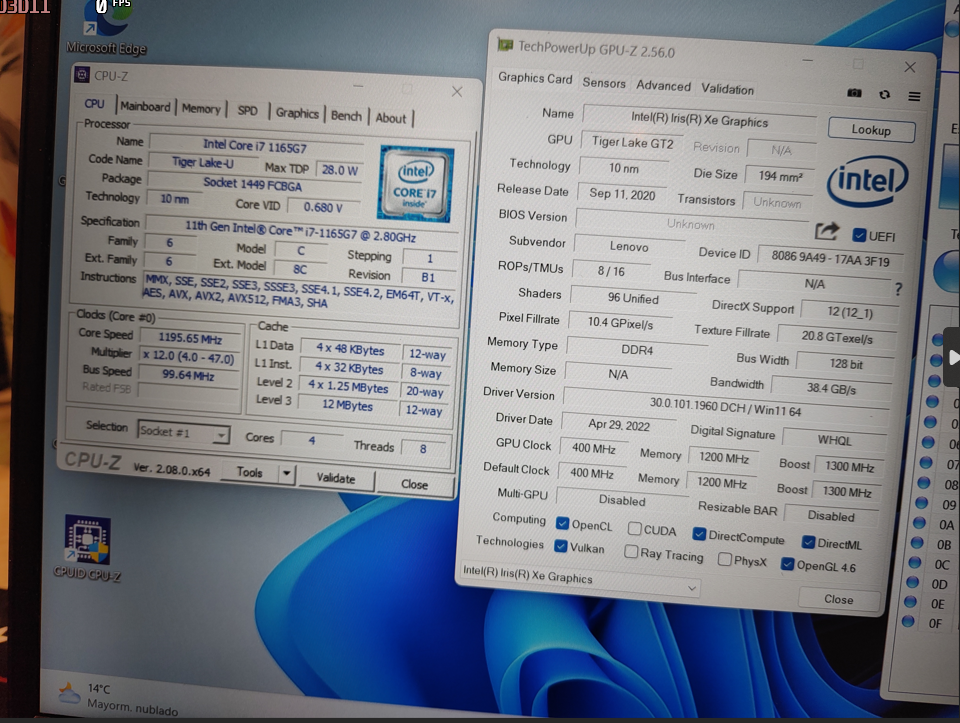Click the Intel Core i7 1165G7 name field
Screen dimensions: 960x723
pos(255,144)
